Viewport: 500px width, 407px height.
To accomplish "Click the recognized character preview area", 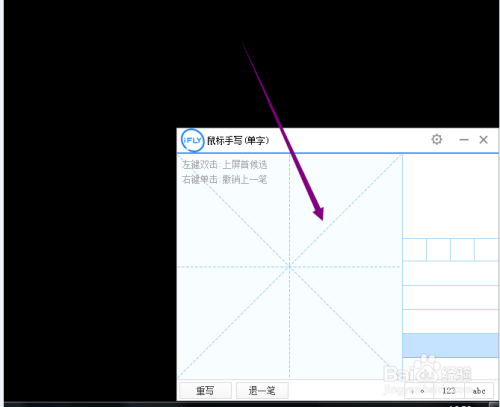I will (451, 196).
